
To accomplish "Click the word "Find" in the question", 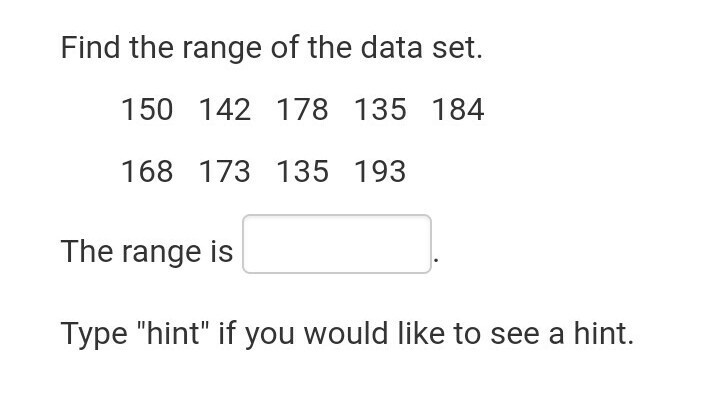I will [90, 47].
